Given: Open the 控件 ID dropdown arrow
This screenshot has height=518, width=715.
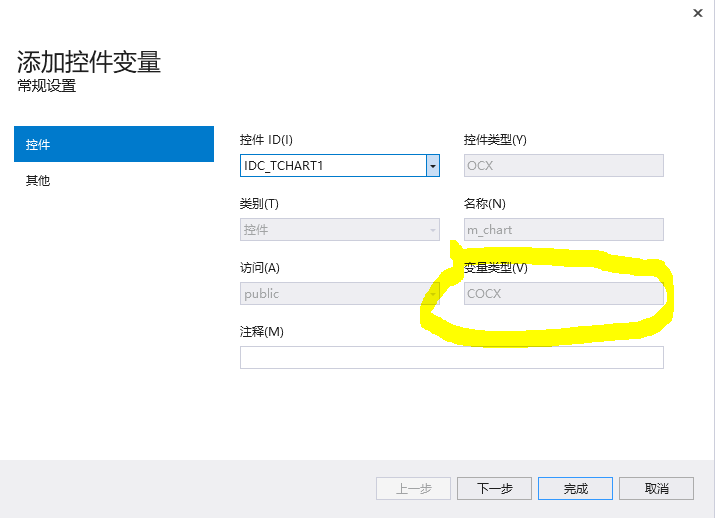Looking at the screenshot, I should pyautogui.click(x=433, y=166).
